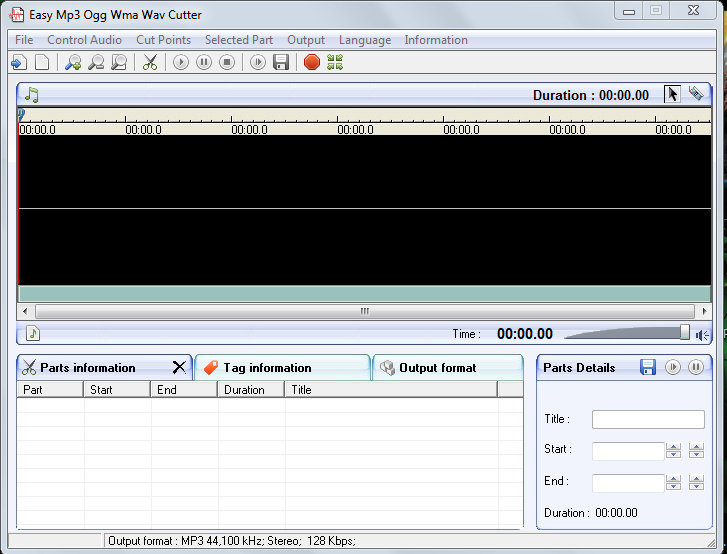The width and height of the screenshot is (727, 554).
Task: Click the Title column header
Action: (x=391, y=389)
